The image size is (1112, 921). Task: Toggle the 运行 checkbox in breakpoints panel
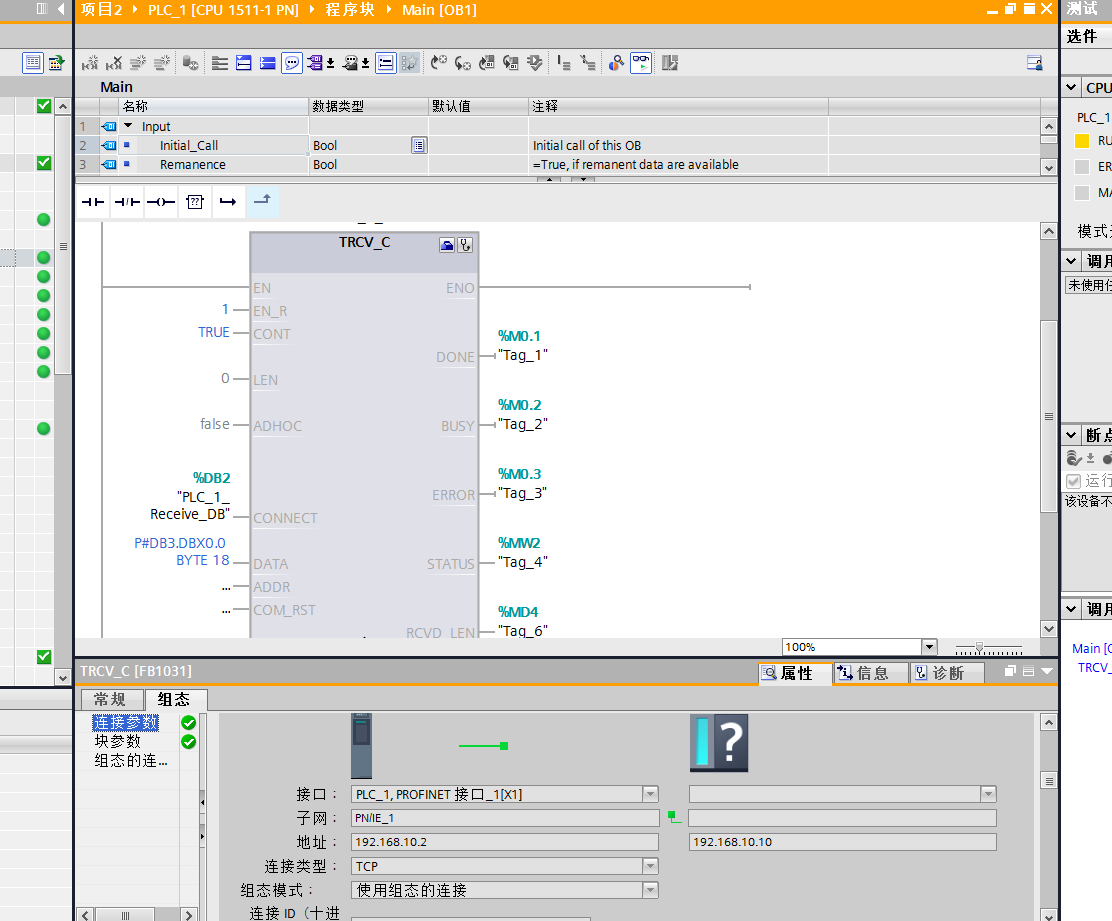tap(1073, 481)
